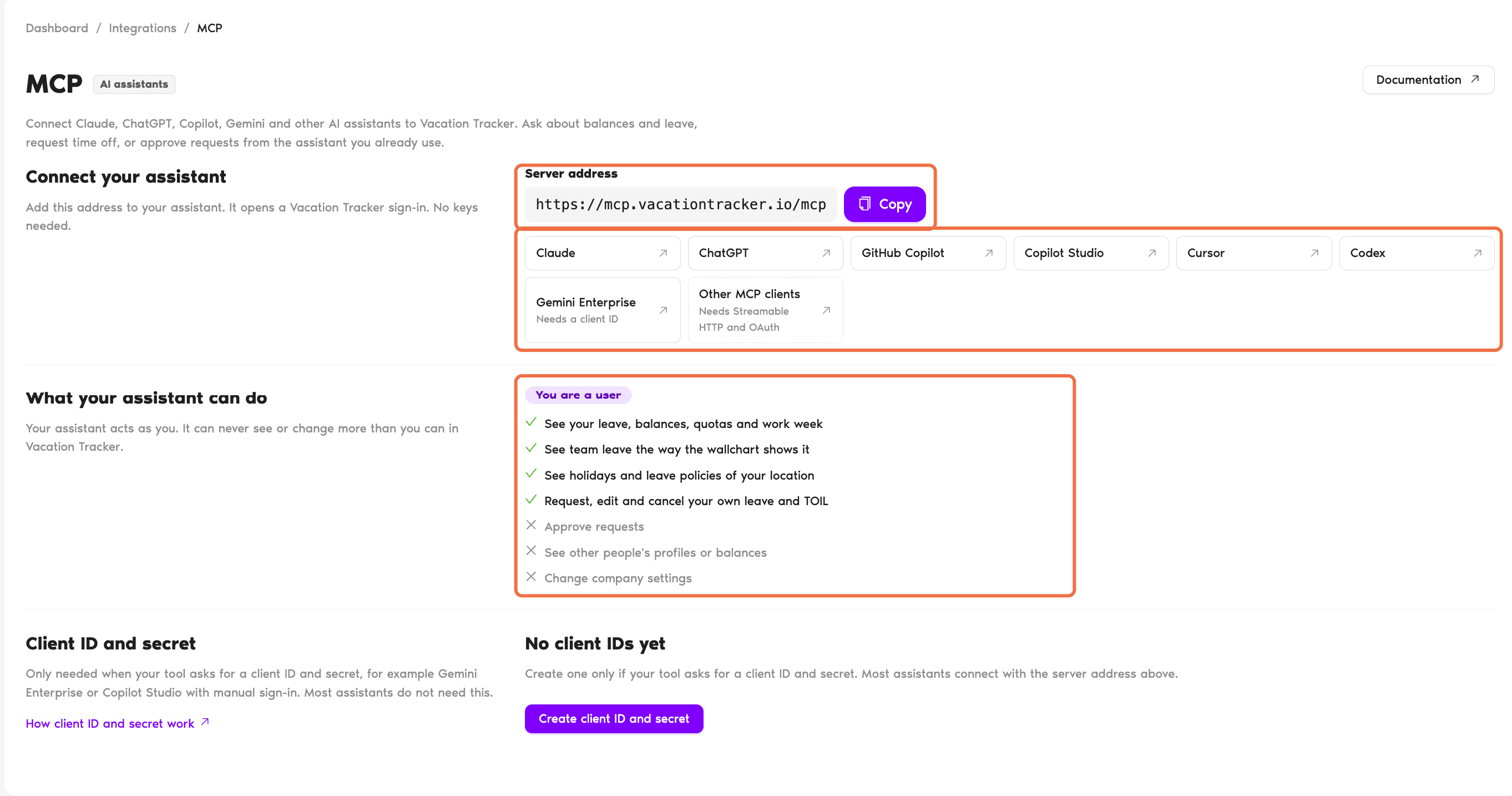1512x796 pixels.
Task: Click "See holidays and leave policies of your location"
Action: [x=679, y=476]
